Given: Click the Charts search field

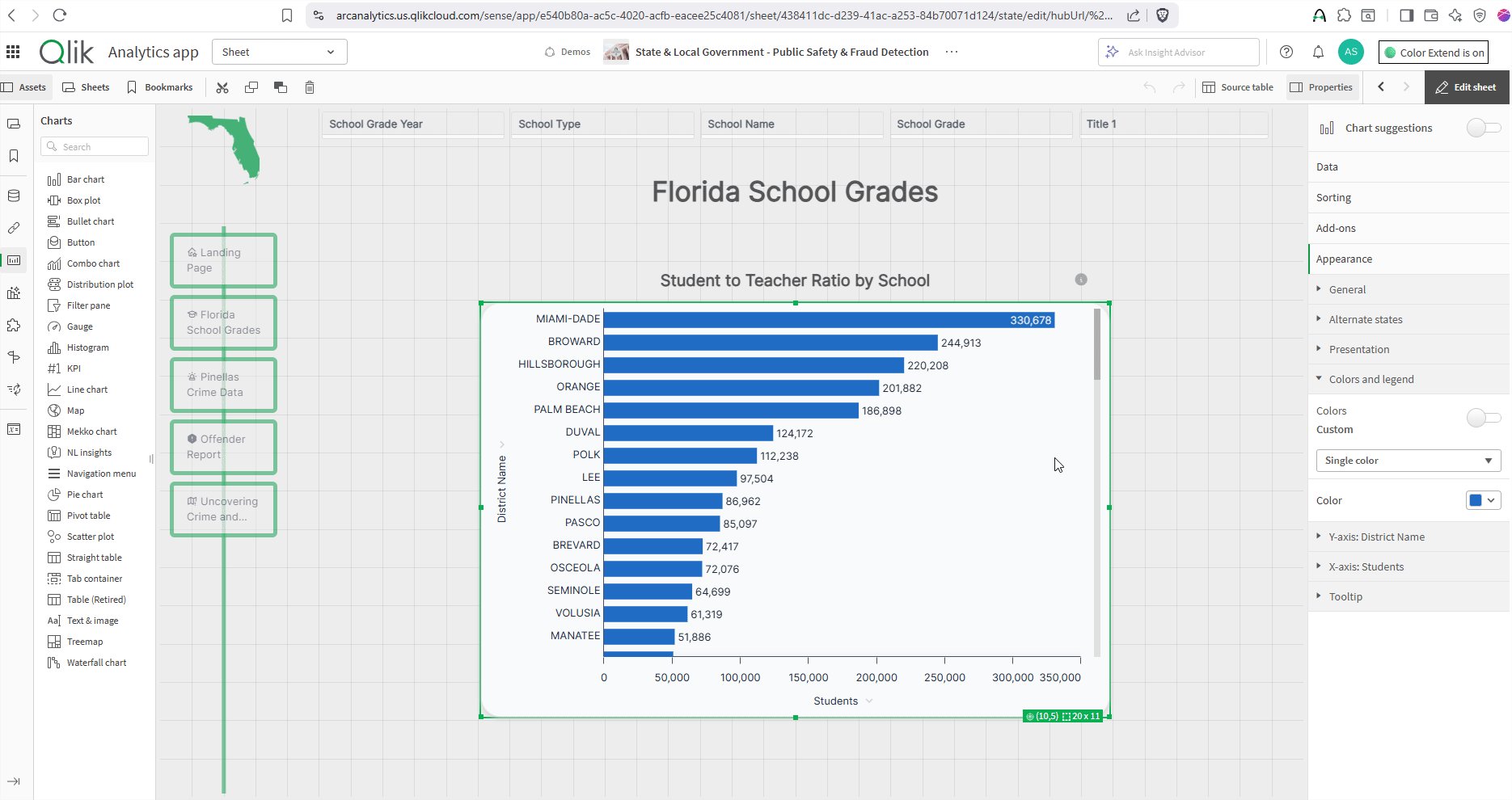Looking at the screenshot, I should pyautogui.click(x=94, y=146).
